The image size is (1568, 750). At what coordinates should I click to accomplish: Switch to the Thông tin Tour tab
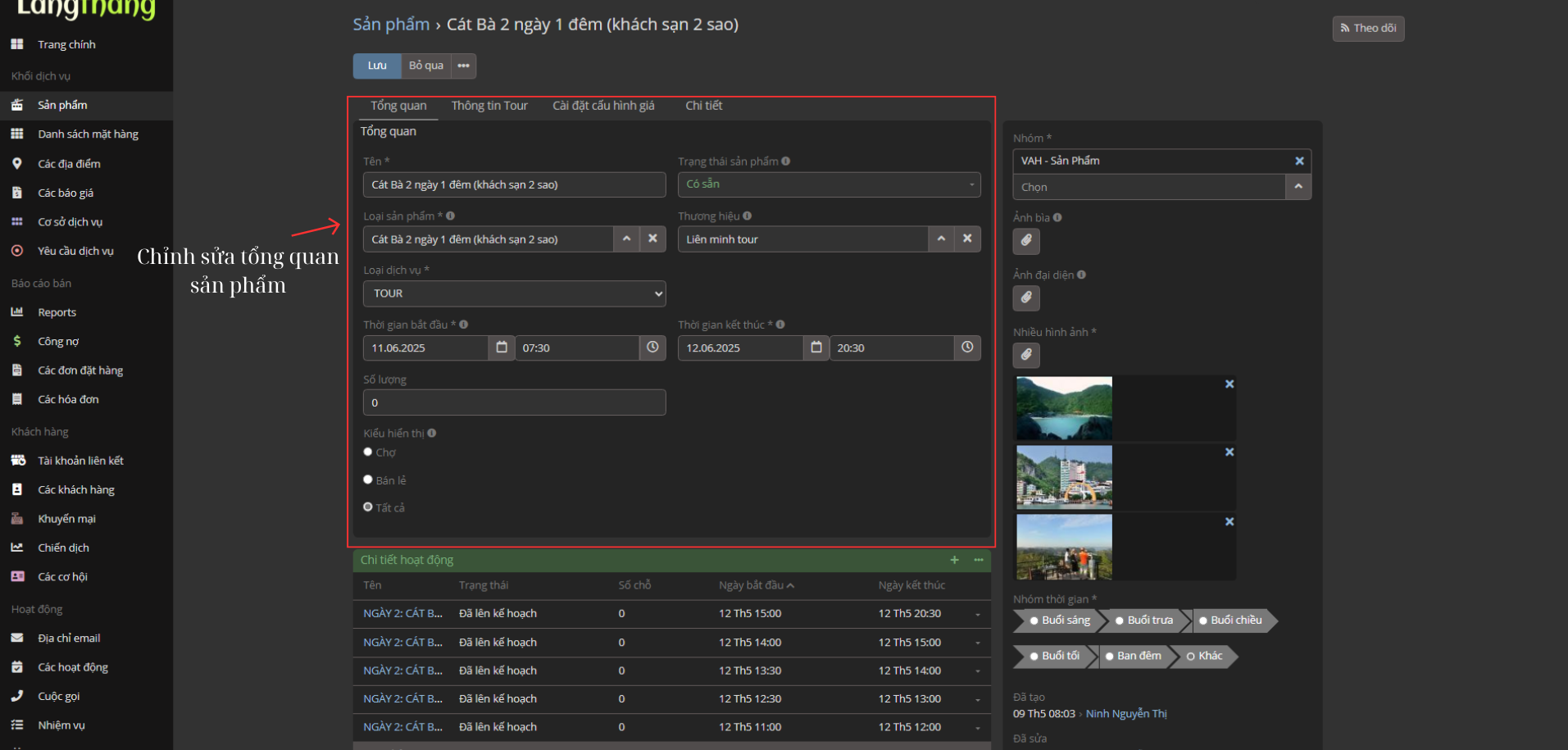489,106
